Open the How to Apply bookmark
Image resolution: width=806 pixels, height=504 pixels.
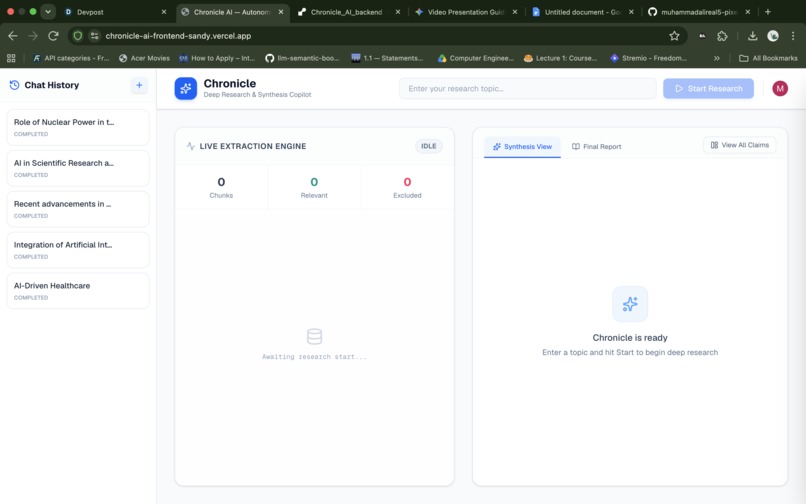point(216,58)
